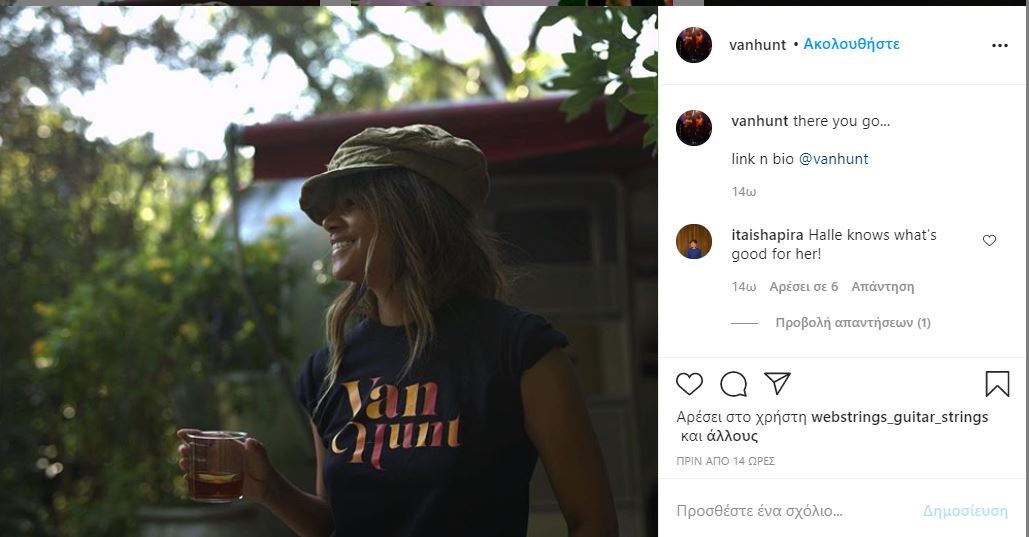The height and width of the screenshot is (537, 1029).
Task: Click vanhunt's profile avatar in the header
Action: [694, 45]
